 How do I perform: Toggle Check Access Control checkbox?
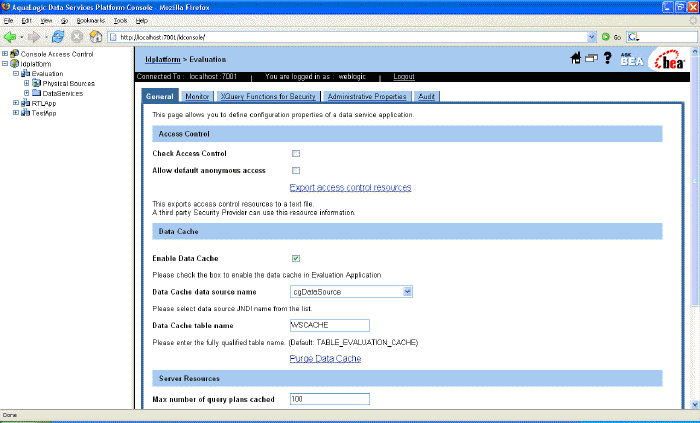296,153
